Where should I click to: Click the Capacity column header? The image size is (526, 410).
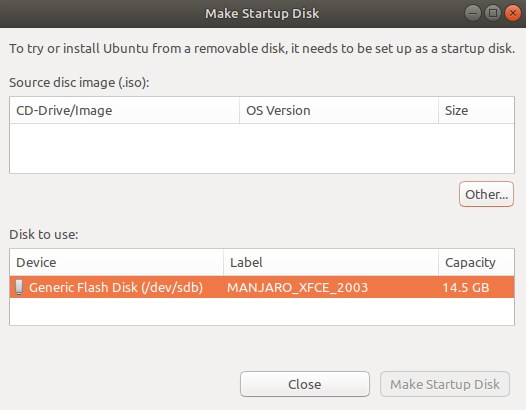pyautogui.click(x=476, y=262)
